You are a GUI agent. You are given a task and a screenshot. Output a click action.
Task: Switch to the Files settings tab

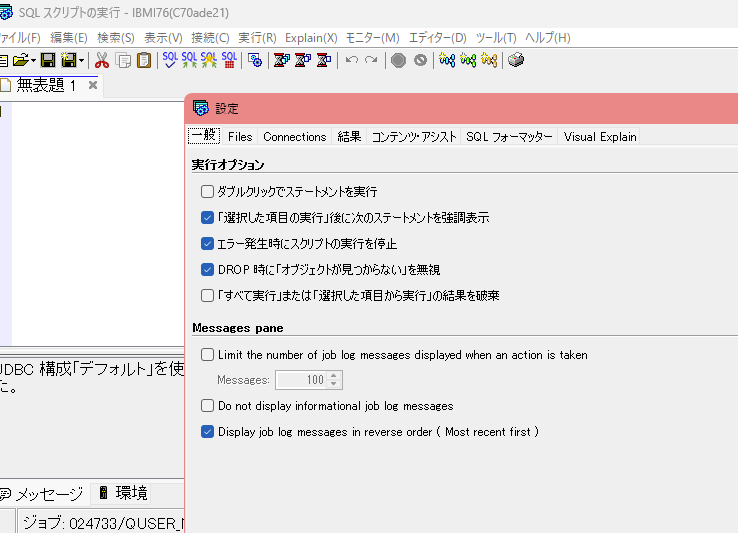(240, 137)
